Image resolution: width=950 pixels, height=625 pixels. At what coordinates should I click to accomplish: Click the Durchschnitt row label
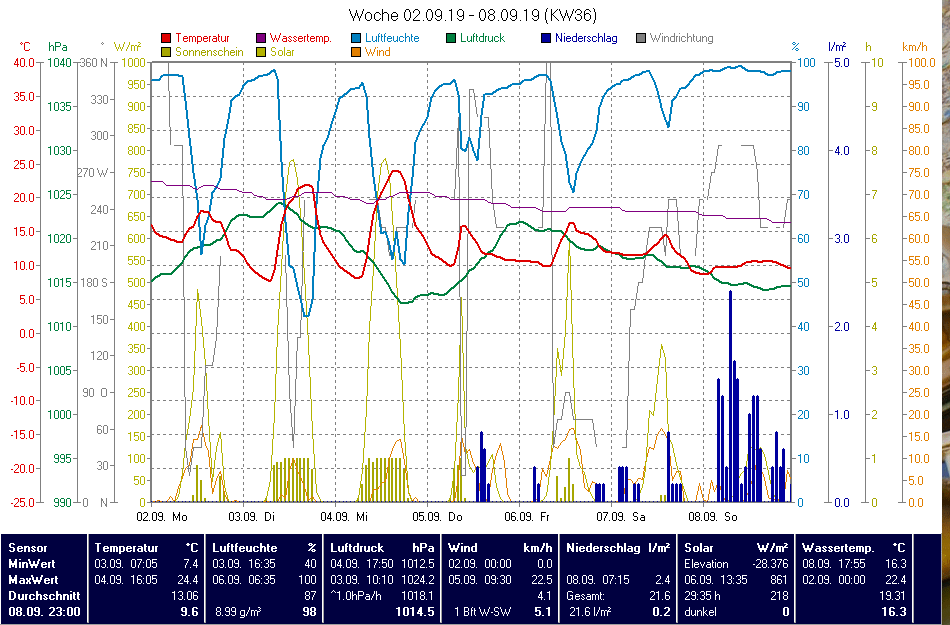coord(44,596)
